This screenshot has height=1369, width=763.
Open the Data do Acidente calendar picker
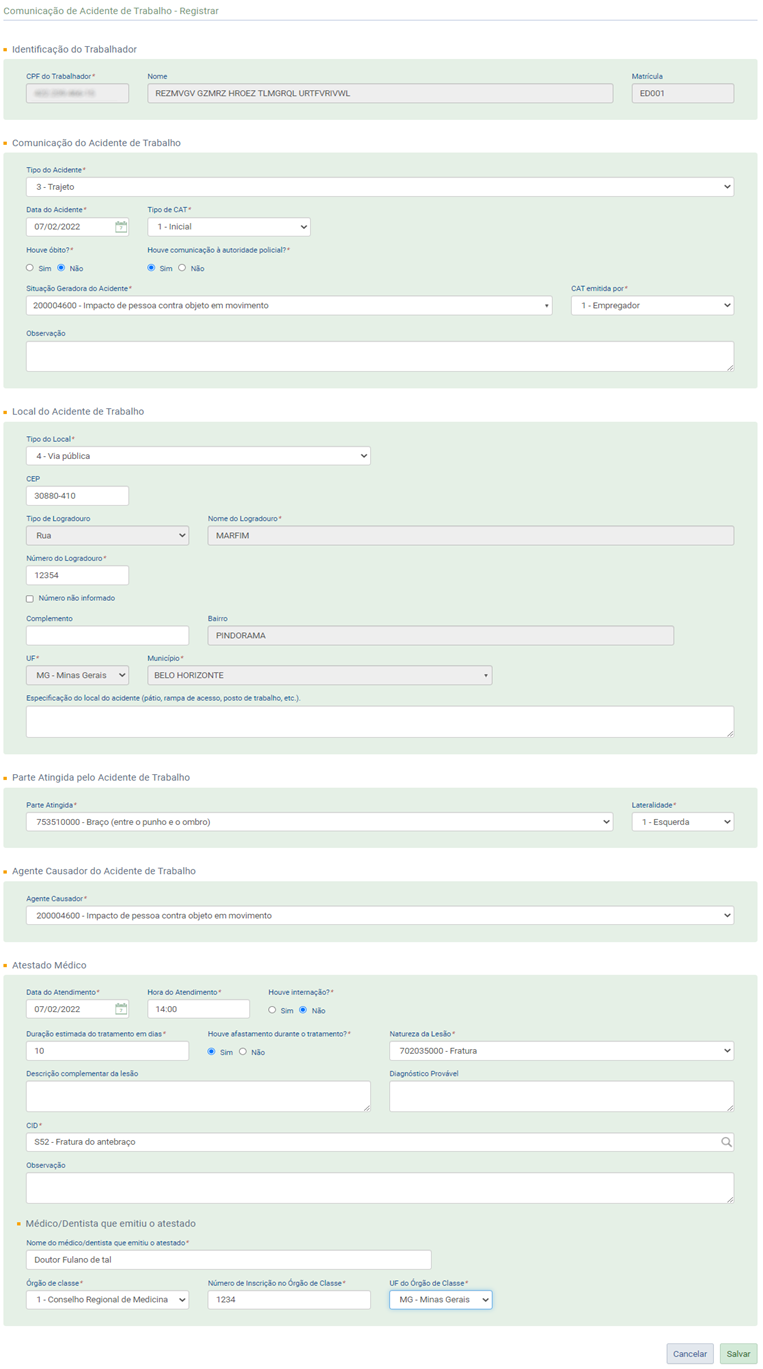121,227
